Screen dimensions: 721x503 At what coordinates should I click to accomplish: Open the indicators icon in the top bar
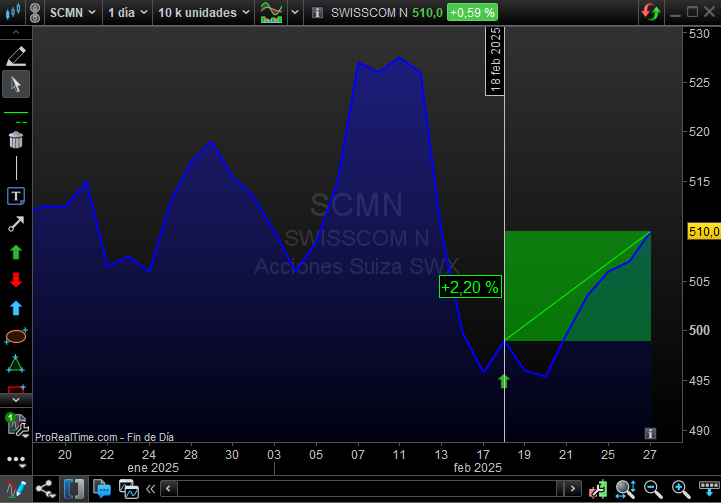click(271, 12)
